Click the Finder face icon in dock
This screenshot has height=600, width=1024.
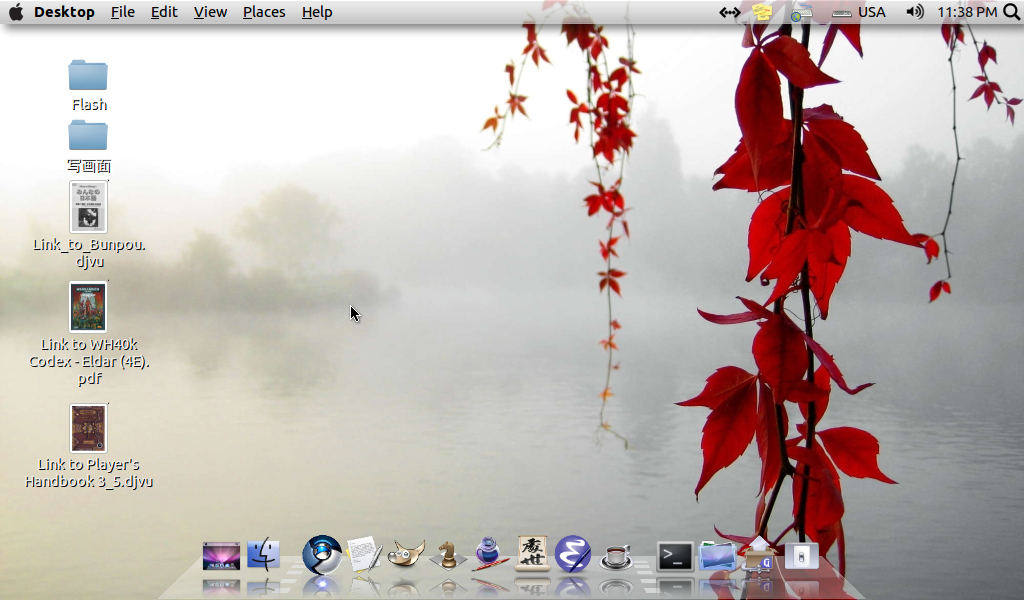pos(264,553)
